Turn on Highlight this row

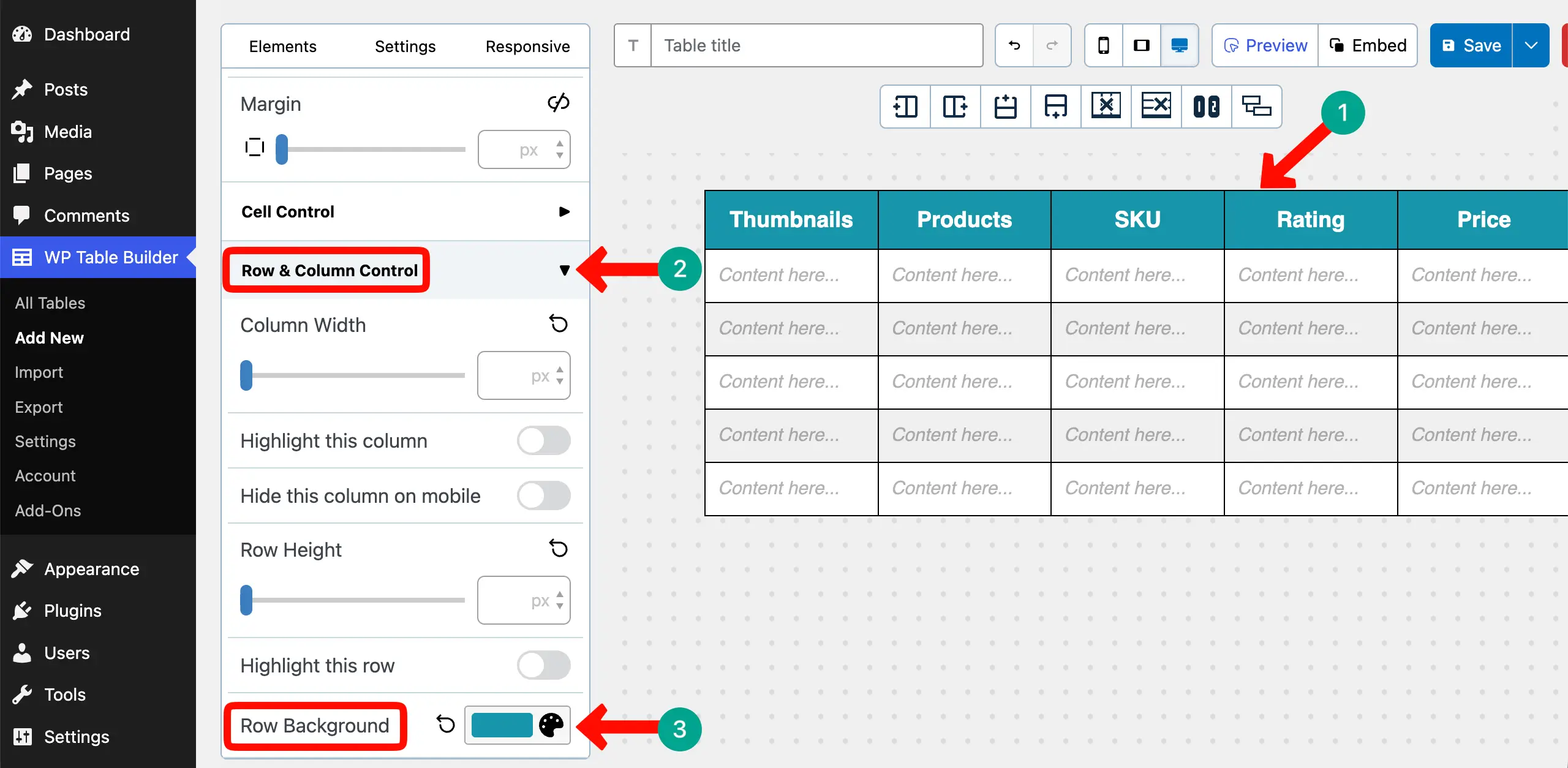pyautogui.click(x=543, y=666)
